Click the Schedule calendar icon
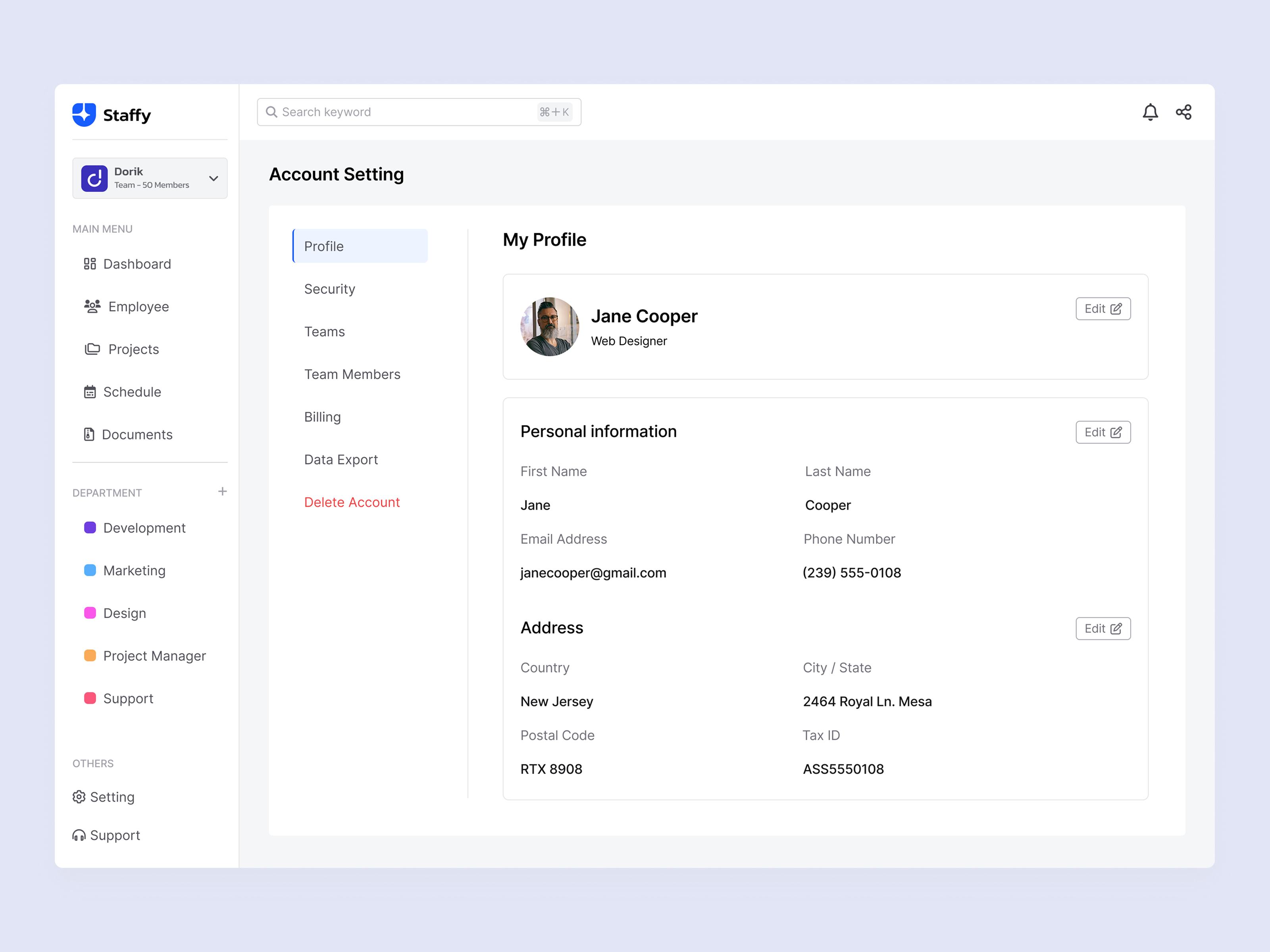Viewport: 1270px width, 952px height. pos(90,392)
